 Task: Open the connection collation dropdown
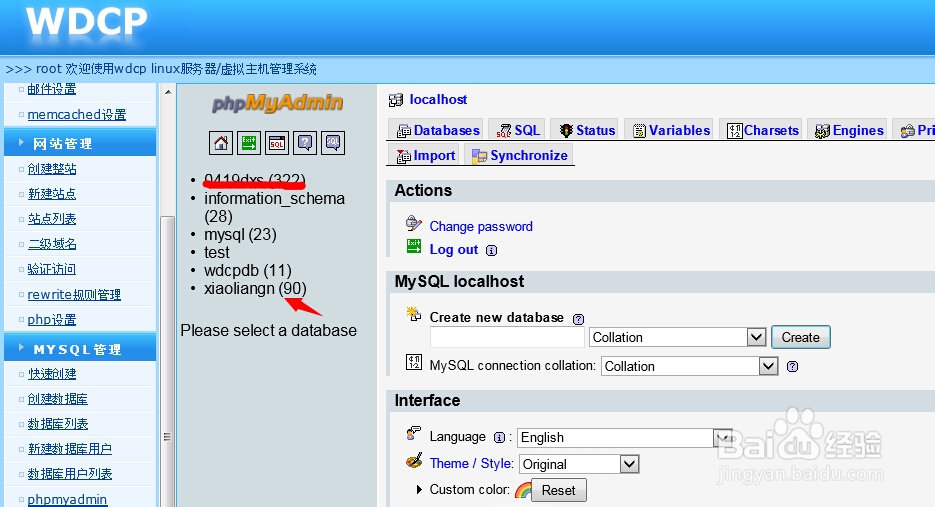[x=689, y=366]
